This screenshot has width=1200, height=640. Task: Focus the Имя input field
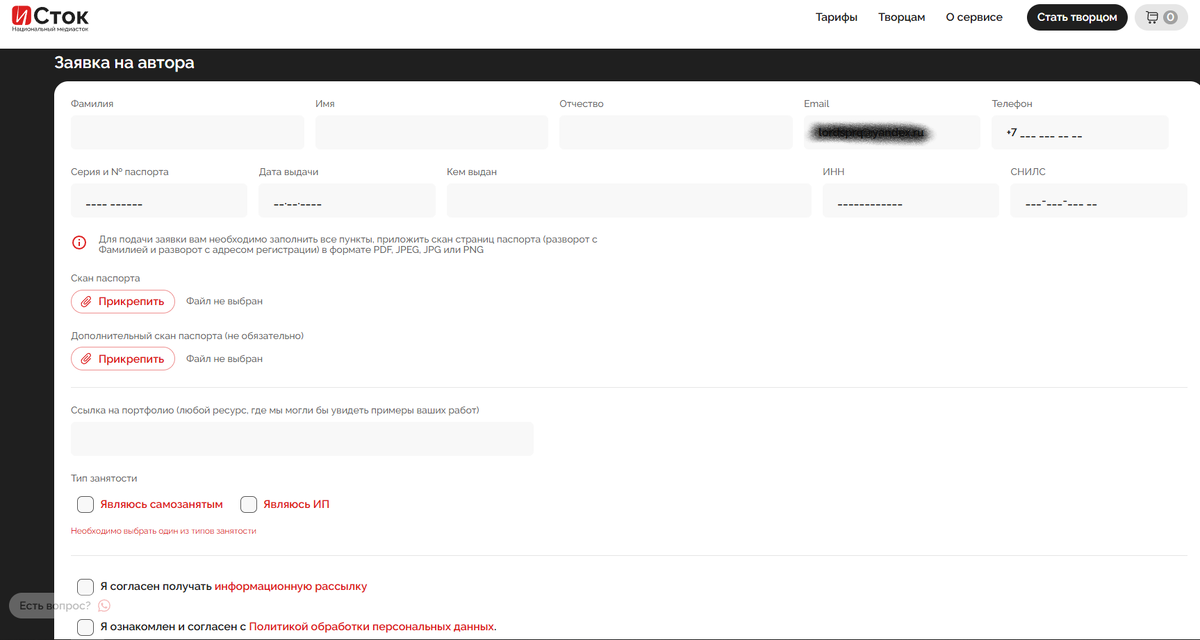(431, 132)
